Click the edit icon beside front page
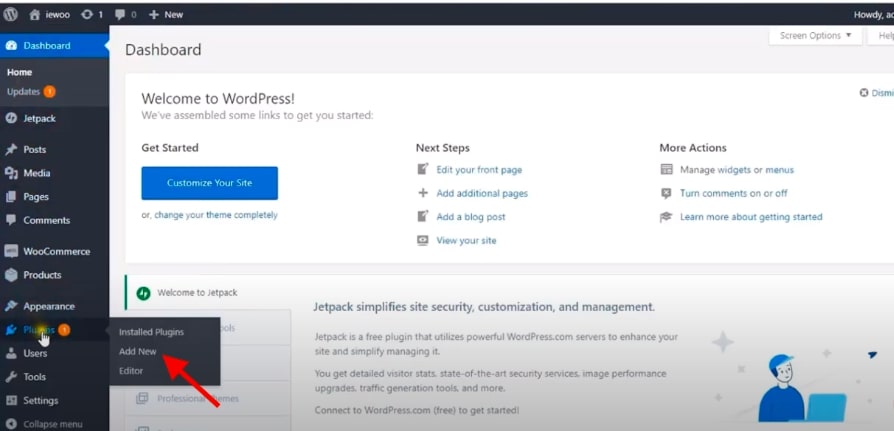This screenshot has height=431, width=894. [x=422, y=169]
